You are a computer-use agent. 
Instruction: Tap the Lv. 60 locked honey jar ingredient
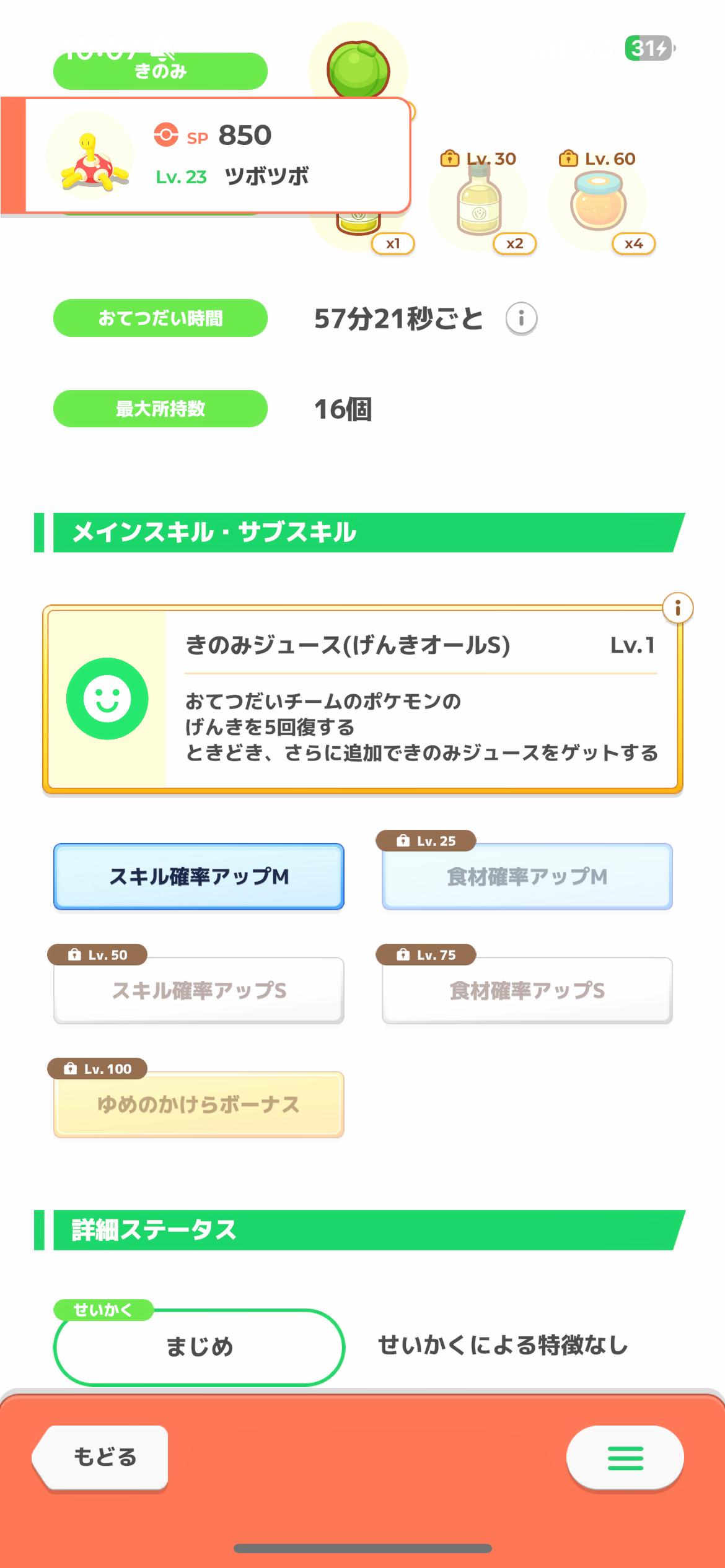point(597,203)
